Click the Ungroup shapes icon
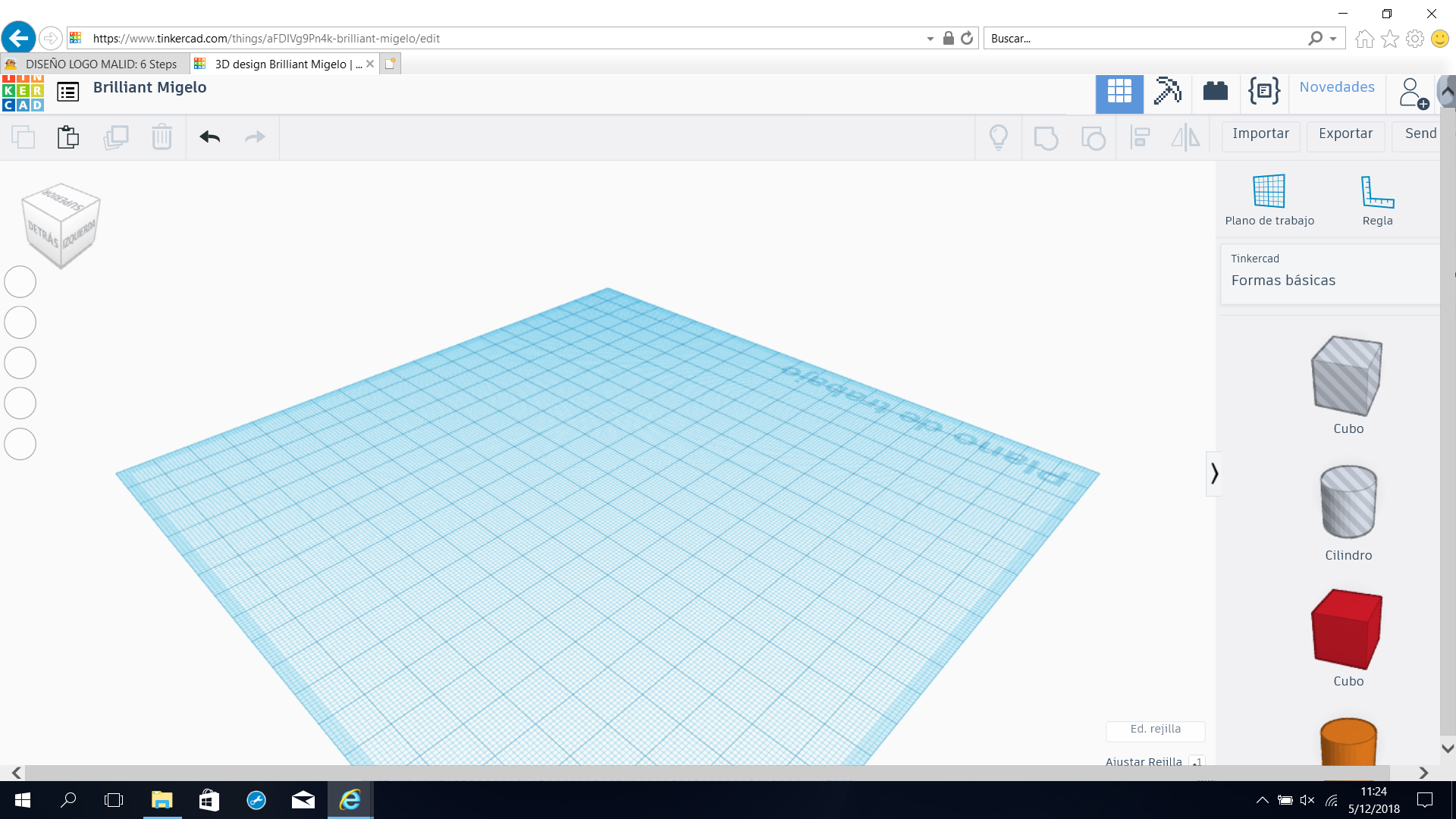 click(1093, 137)
